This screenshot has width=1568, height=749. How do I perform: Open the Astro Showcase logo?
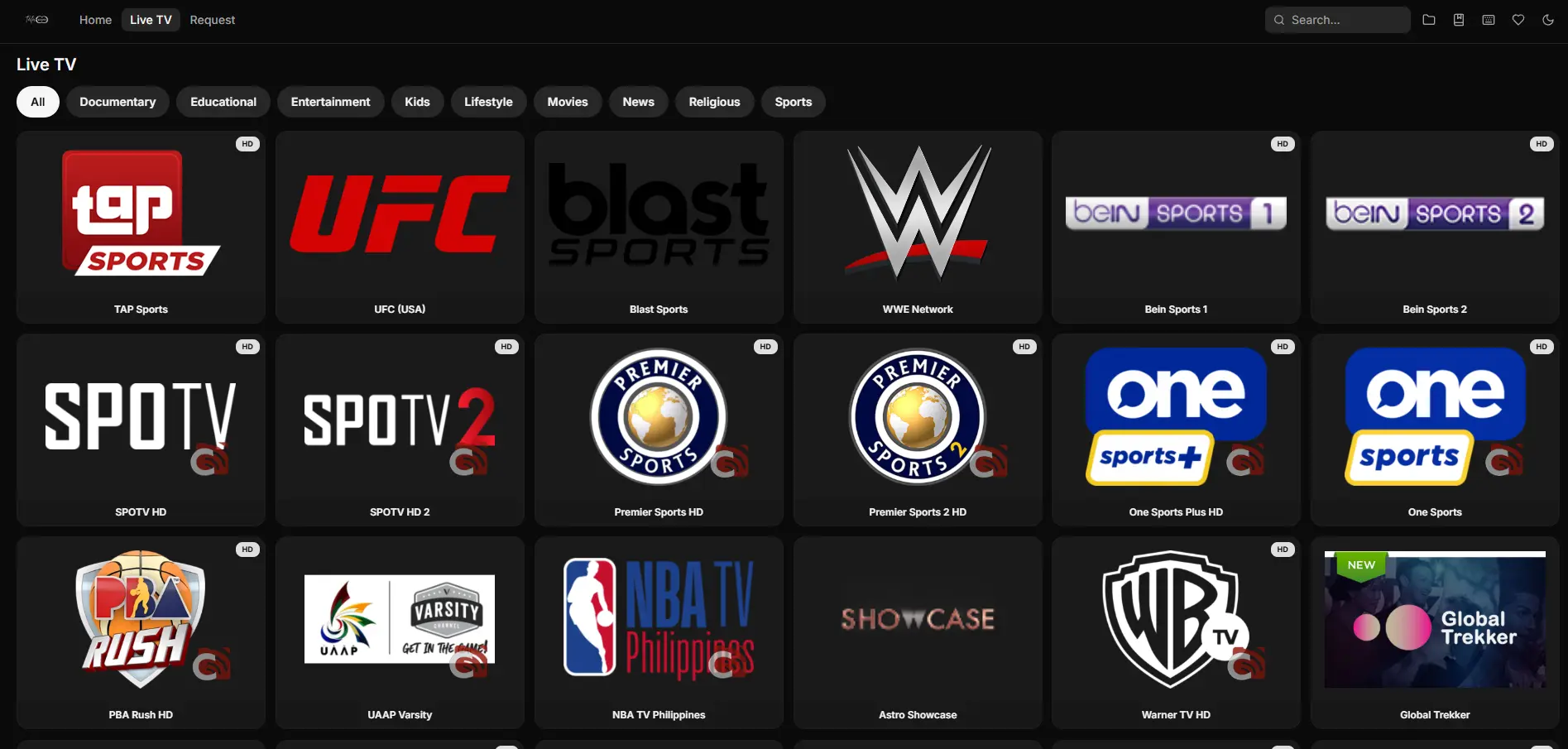[x=918, y=619]
